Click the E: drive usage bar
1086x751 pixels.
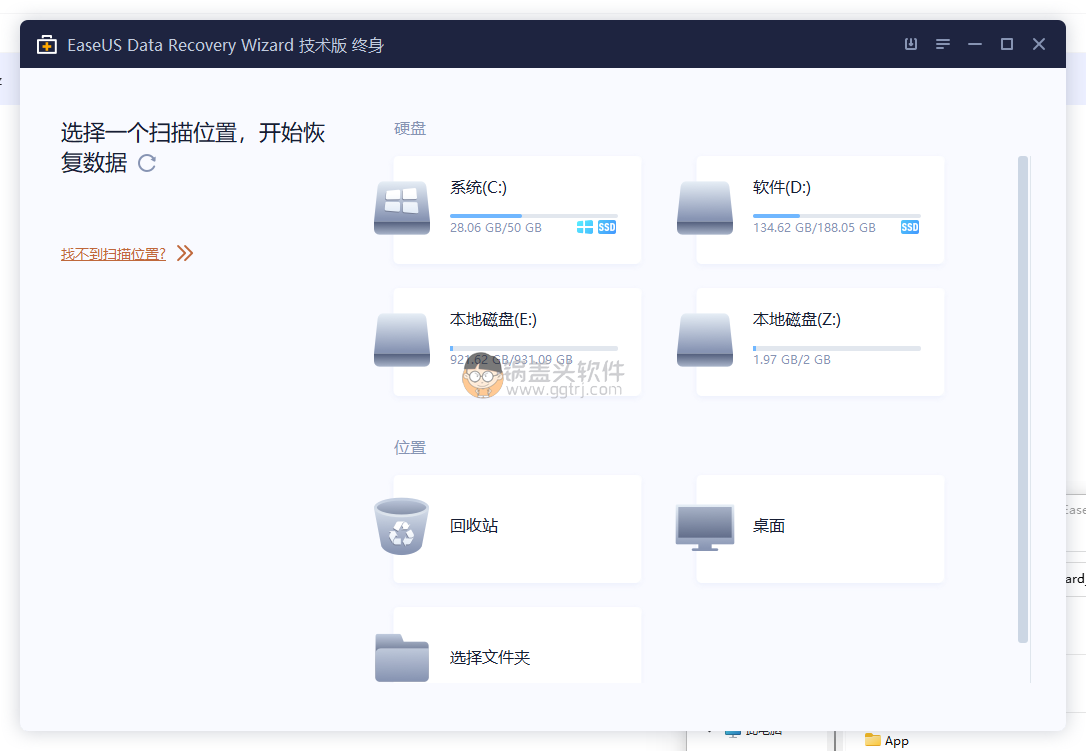point(533,348)
